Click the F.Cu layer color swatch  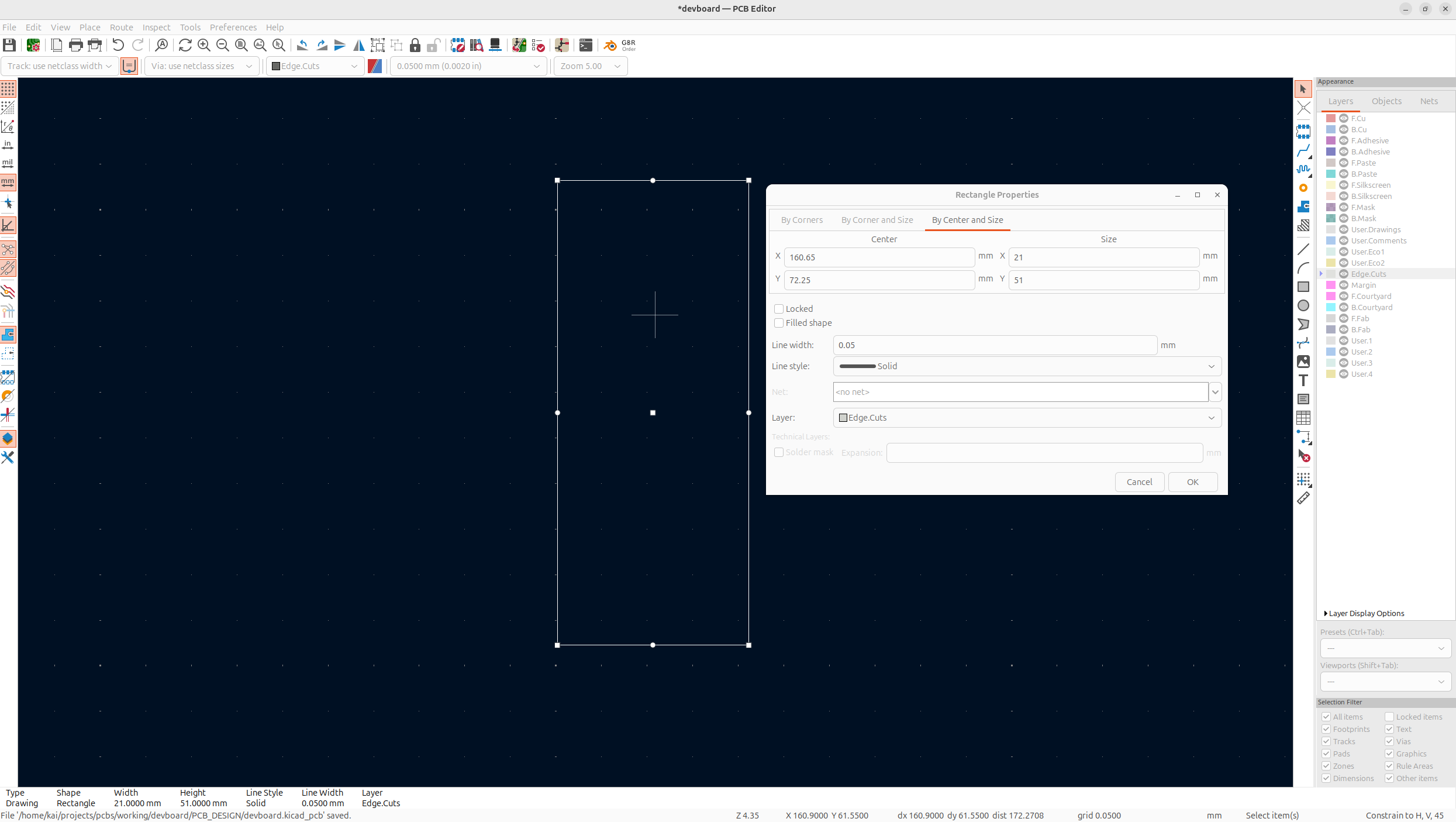(x=1331, y=118)
